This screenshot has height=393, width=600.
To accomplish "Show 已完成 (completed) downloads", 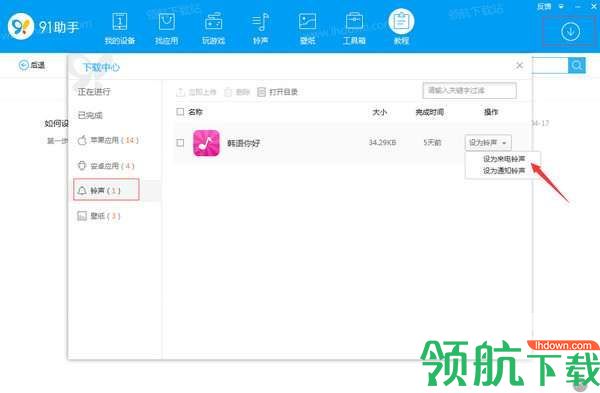I will pos(90,115).
